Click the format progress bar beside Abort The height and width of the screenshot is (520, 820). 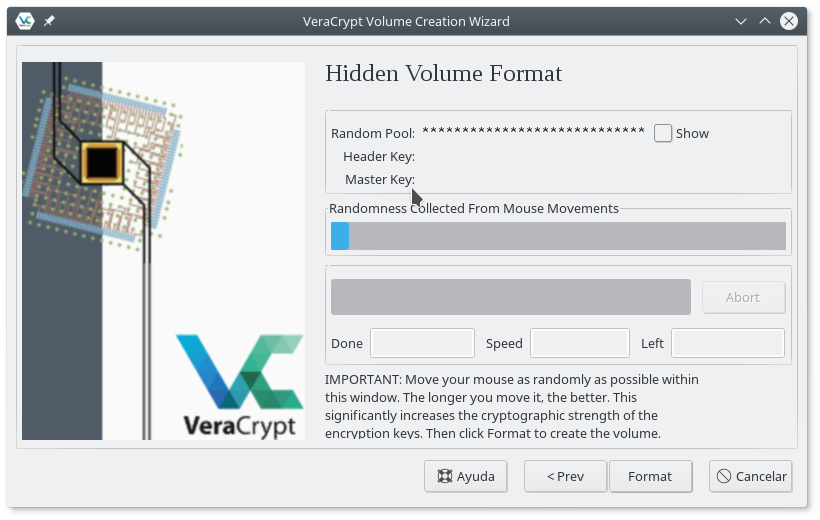(510, 297)
